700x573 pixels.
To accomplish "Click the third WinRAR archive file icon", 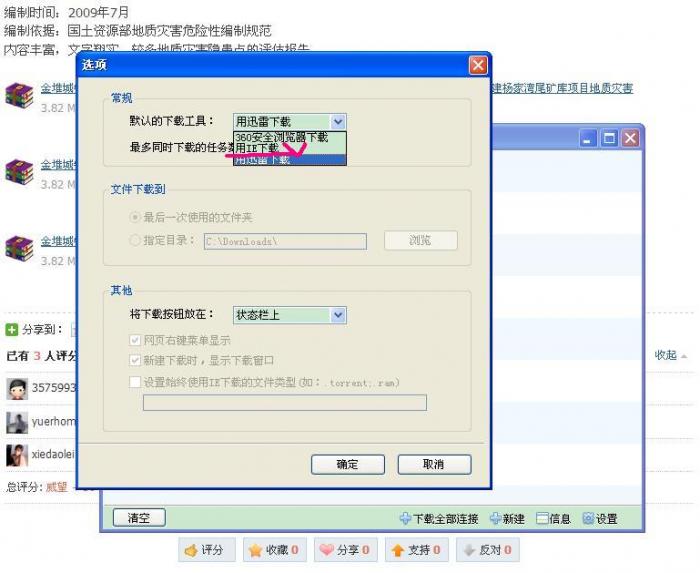I will [x=19, y=249].
